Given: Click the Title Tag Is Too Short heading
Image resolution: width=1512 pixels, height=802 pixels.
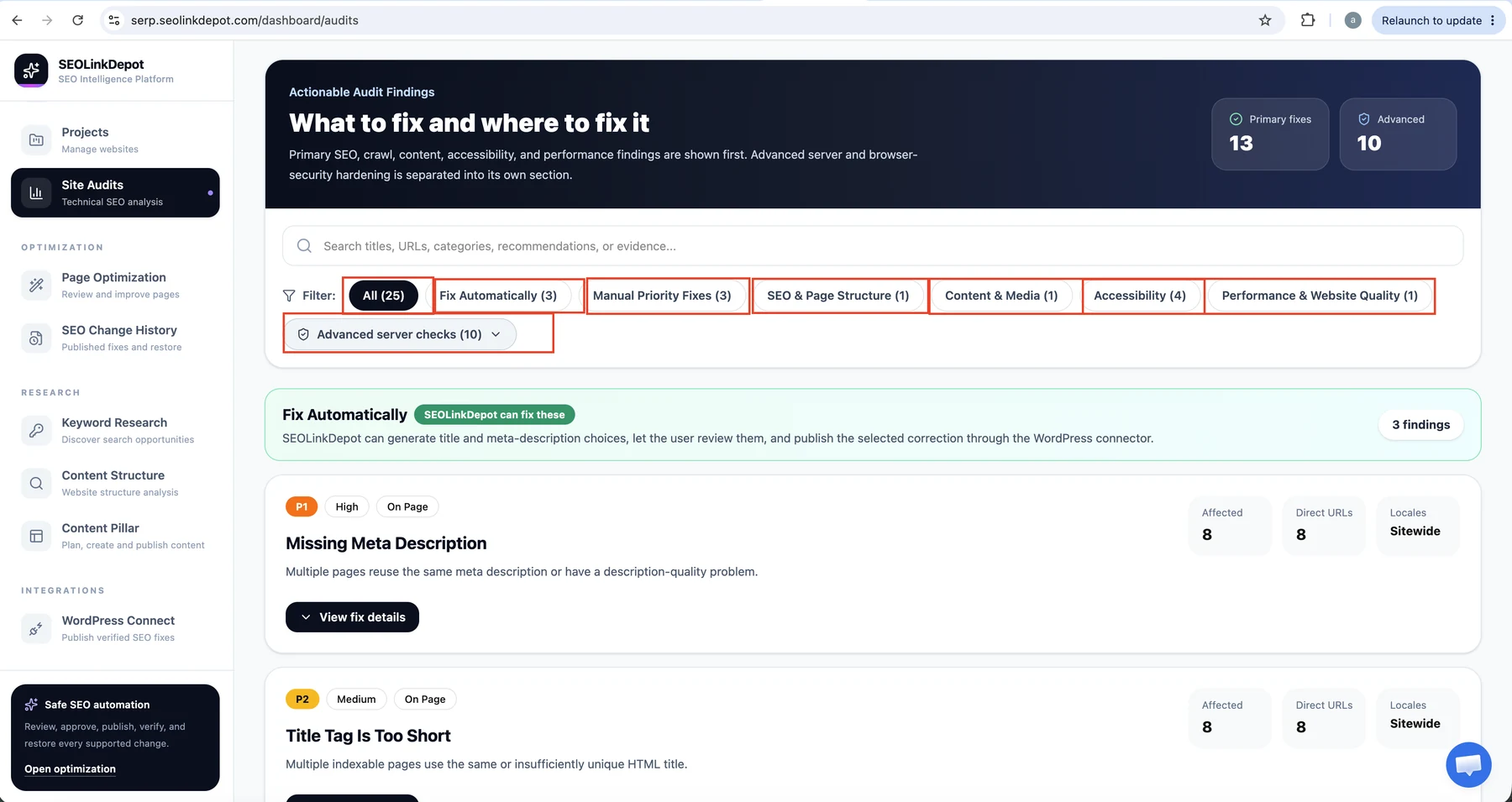Looking at the screenshot, I should (x=368, y=736).
